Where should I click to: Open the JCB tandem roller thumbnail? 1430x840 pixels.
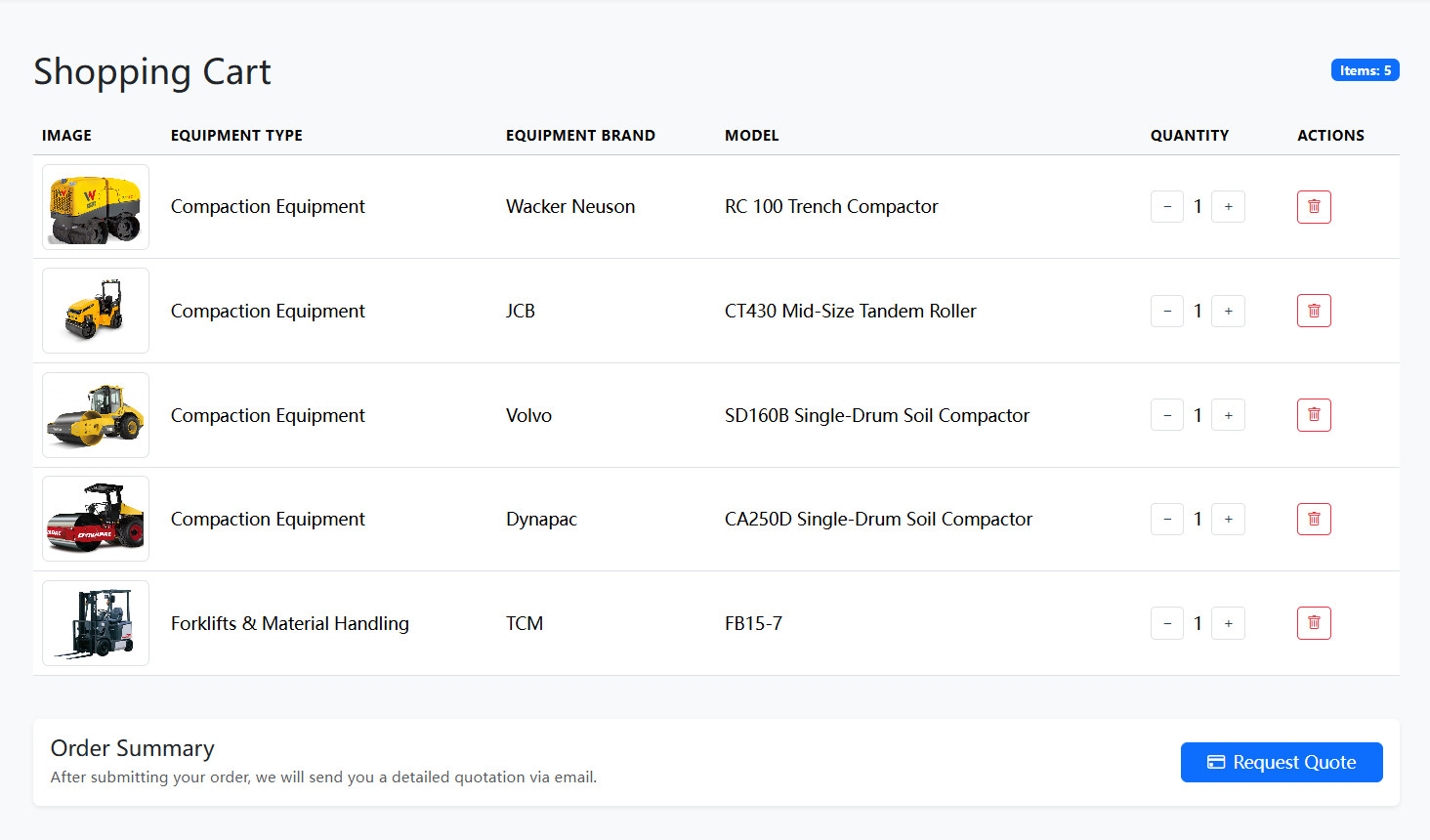click(x=96, y=311)
